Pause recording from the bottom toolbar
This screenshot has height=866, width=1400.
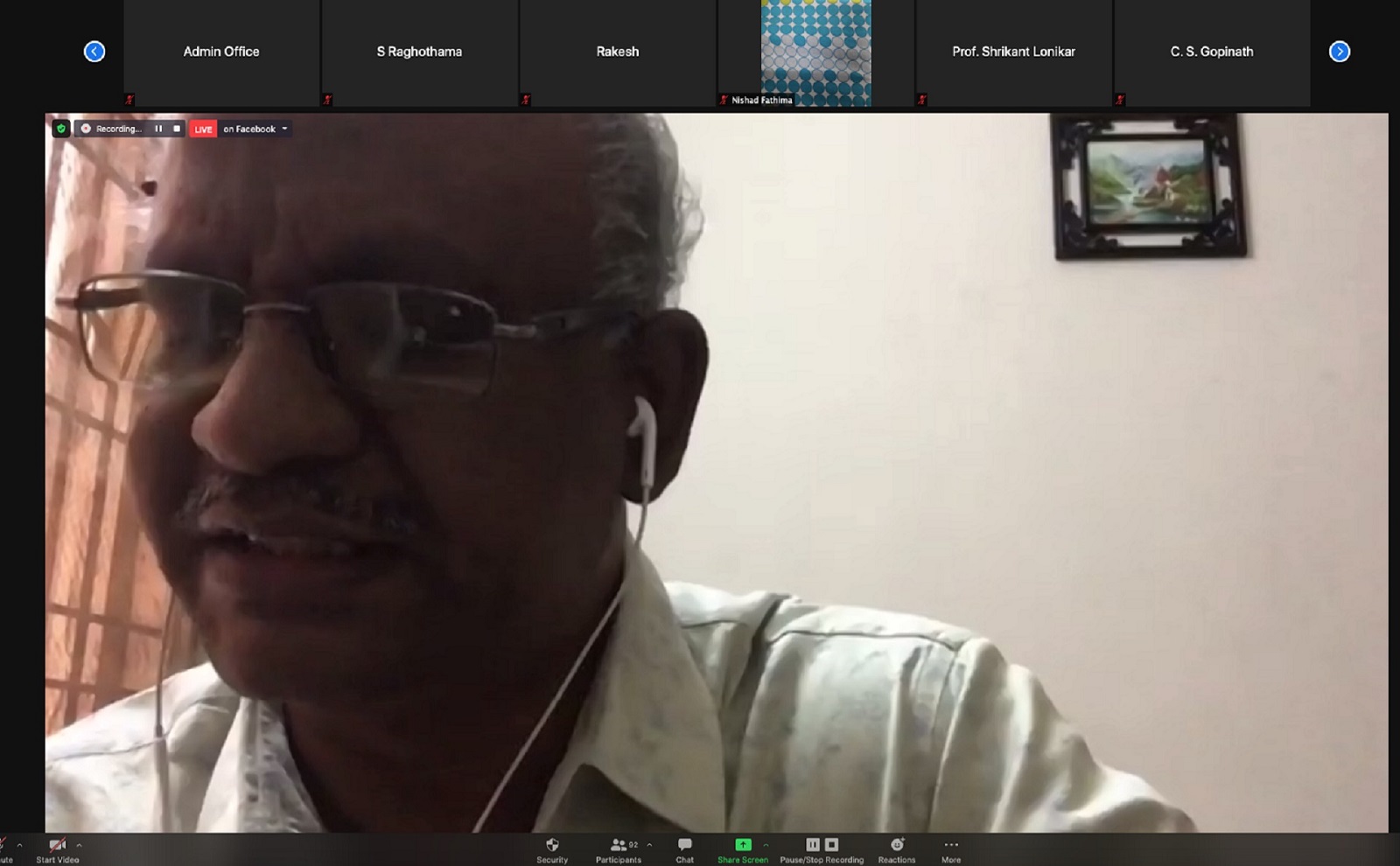tap(812, 845)
